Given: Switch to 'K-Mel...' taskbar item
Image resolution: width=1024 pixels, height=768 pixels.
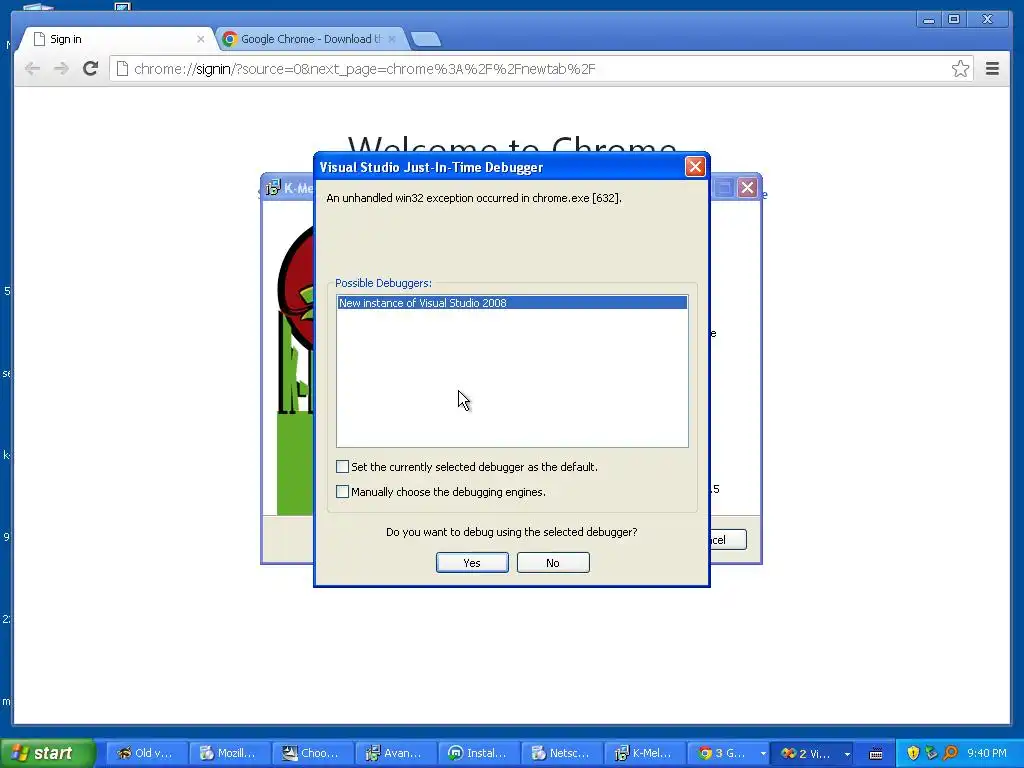Looking at the screenshot, I should click(646, 753).
